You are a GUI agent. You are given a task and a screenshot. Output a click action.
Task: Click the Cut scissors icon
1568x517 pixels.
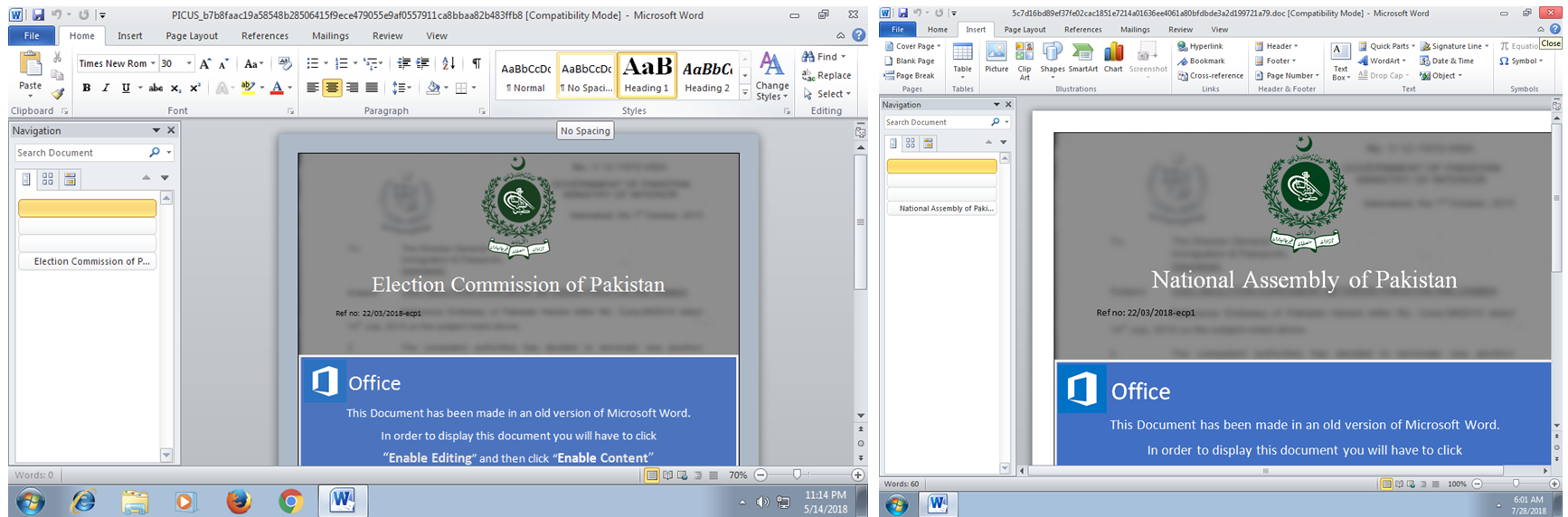coord(58,57)
